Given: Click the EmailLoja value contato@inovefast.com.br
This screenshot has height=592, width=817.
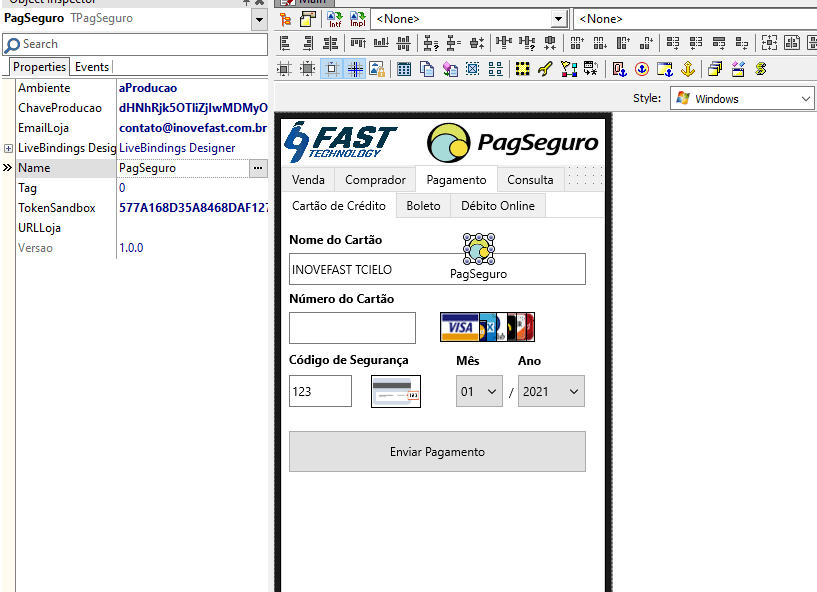Looking at the screenshot, I should pyautogui.click(x=193, y=128).
